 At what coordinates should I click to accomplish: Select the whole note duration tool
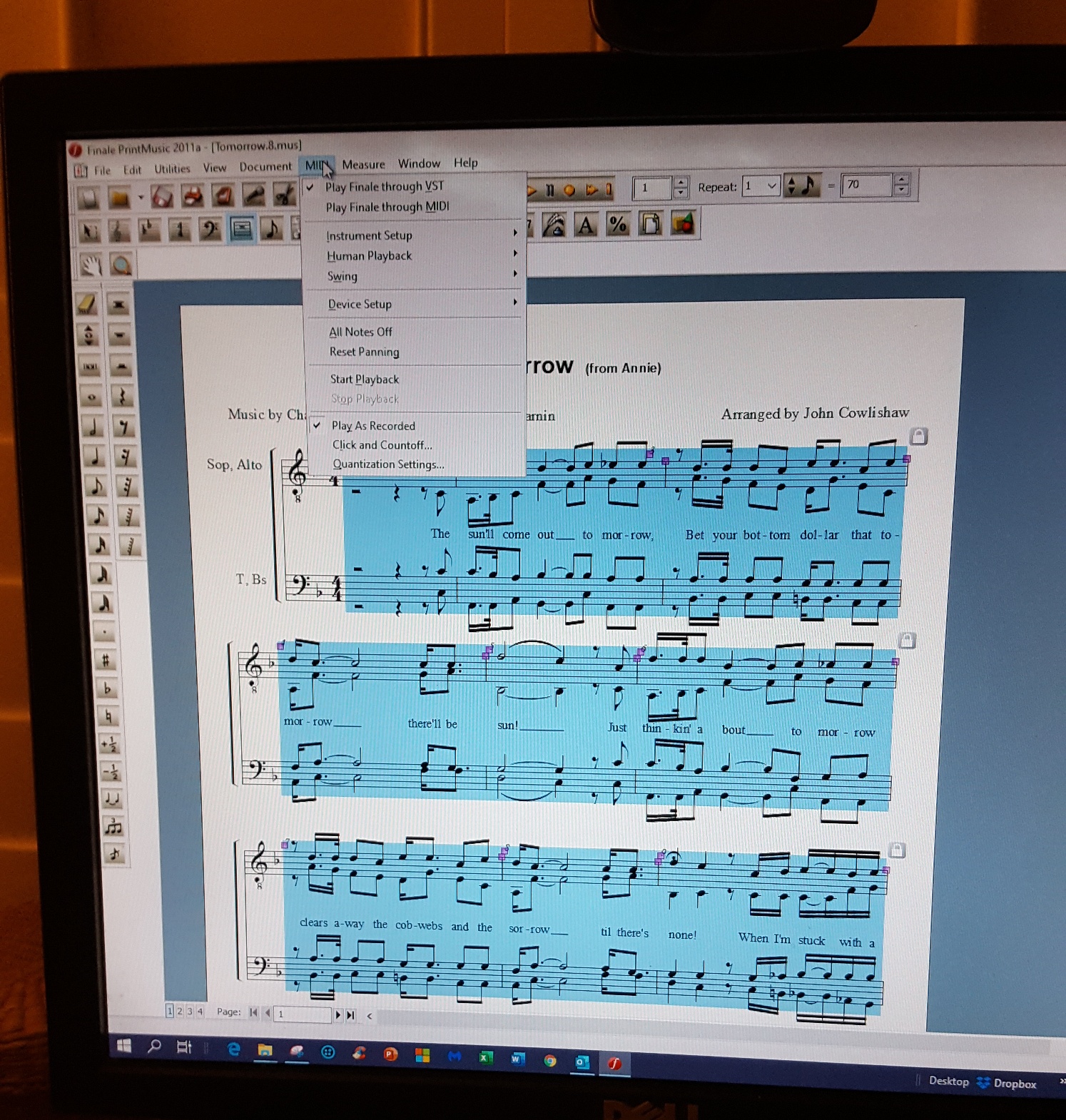pyautogui.click(x=91, y=397)
